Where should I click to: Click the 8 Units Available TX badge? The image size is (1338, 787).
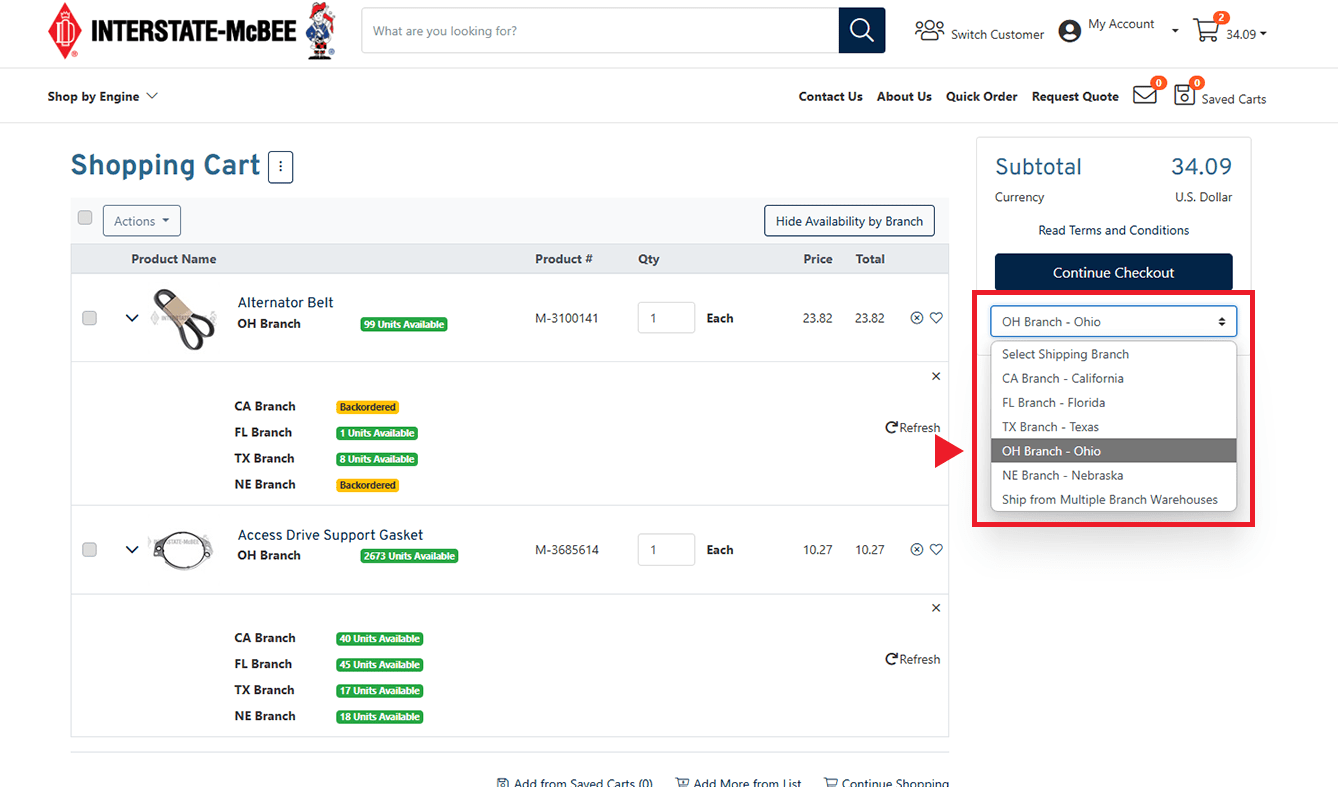click(x=377, y=459)
